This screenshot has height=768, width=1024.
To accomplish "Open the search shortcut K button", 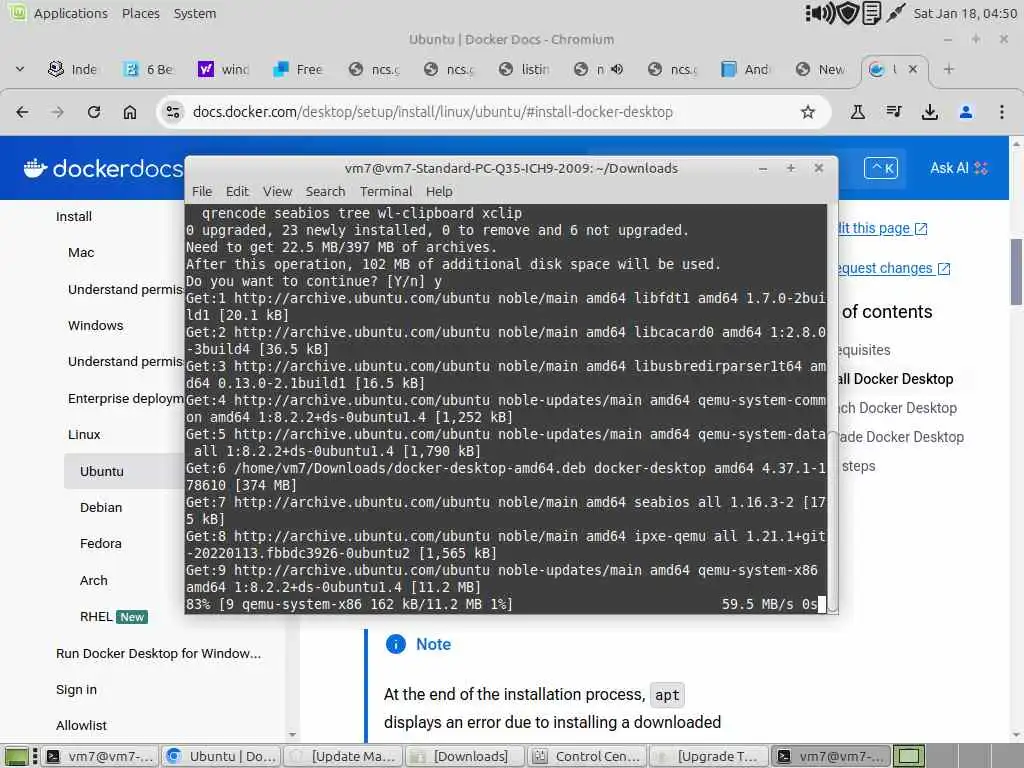I will [x=881, y=168].
